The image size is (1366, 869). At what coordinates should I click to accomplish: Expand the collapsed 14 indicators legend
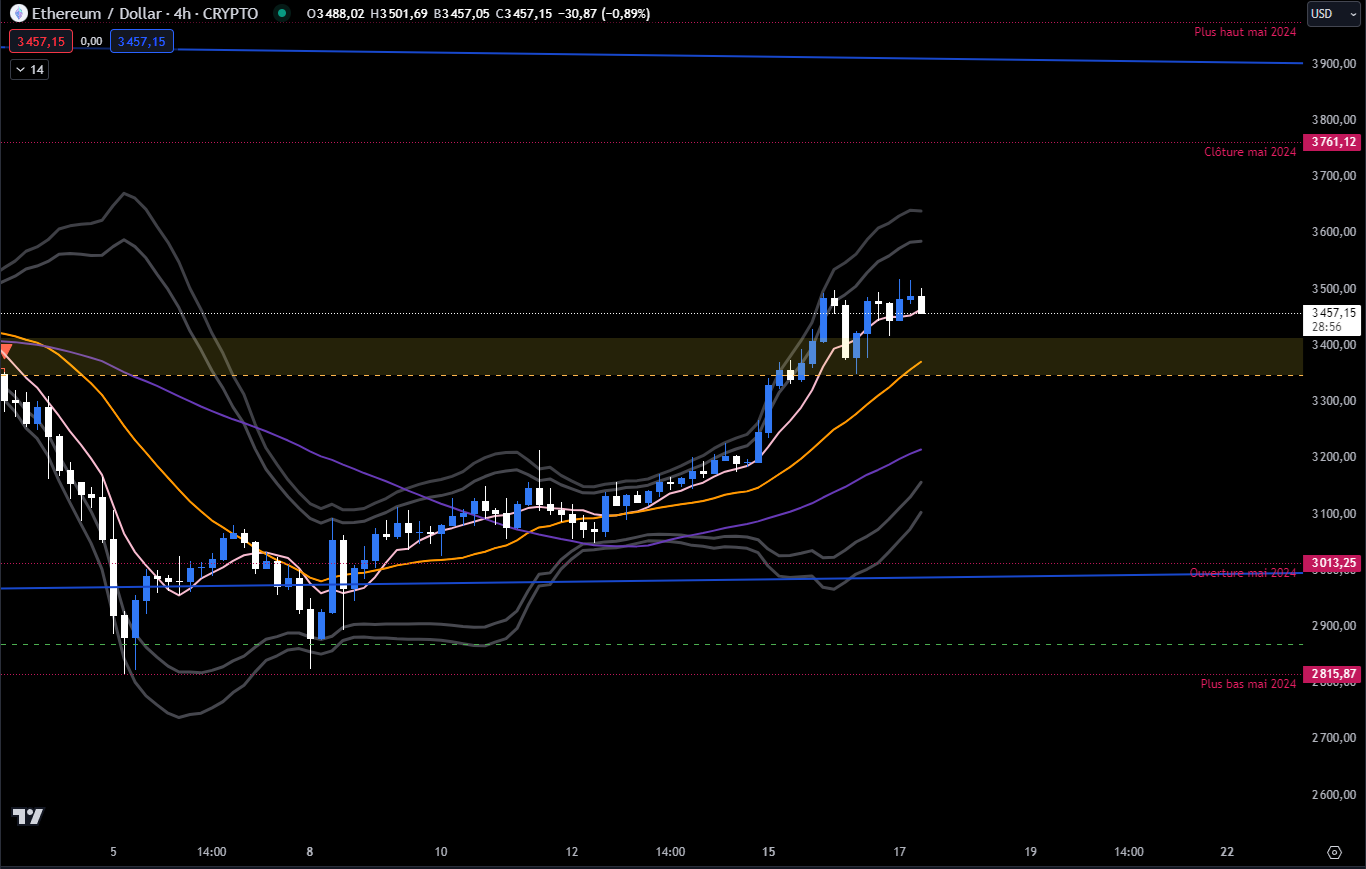point(29,69)
